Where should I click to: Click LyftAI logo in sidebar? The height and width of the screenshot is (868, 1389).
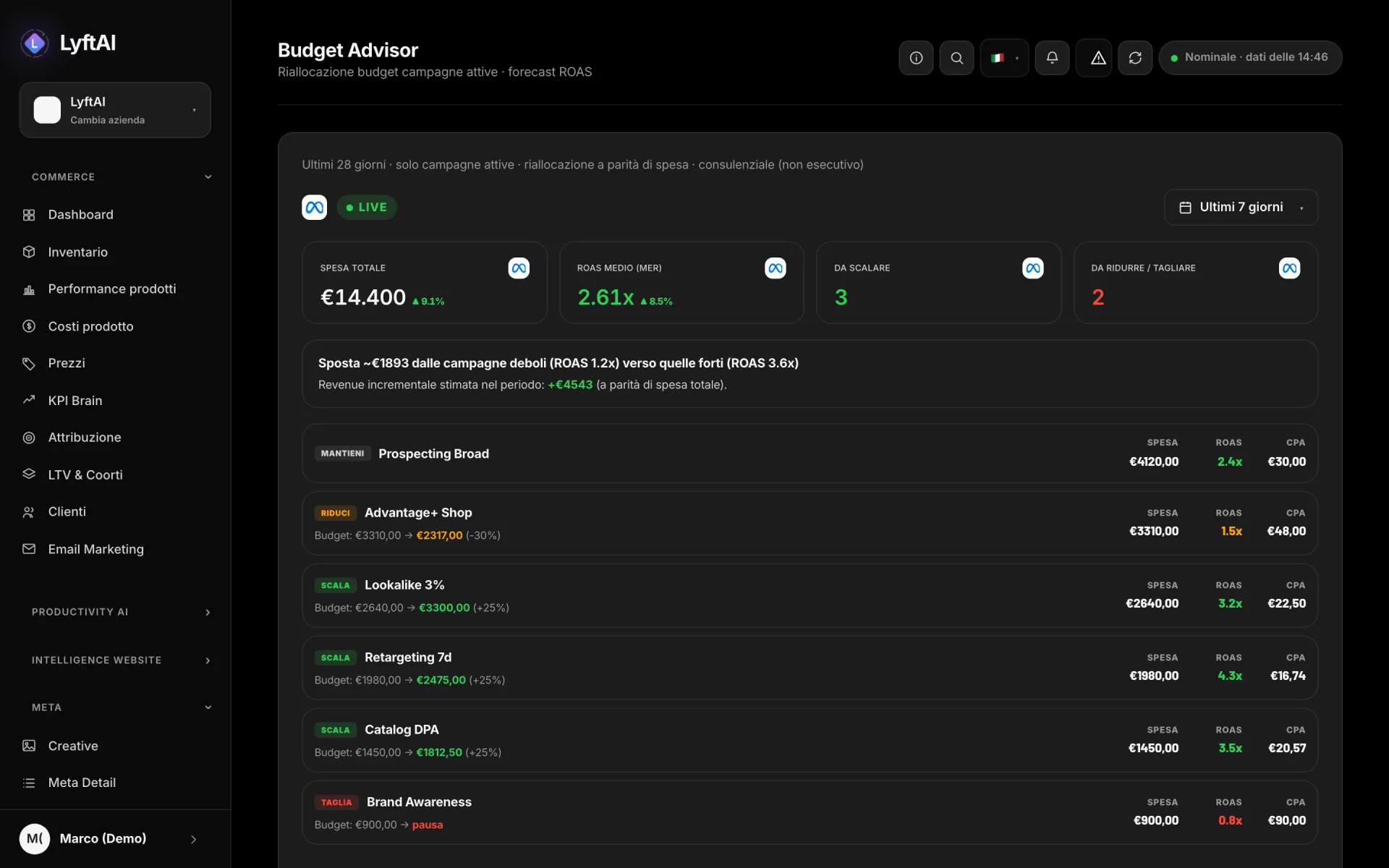click(69, 43)
